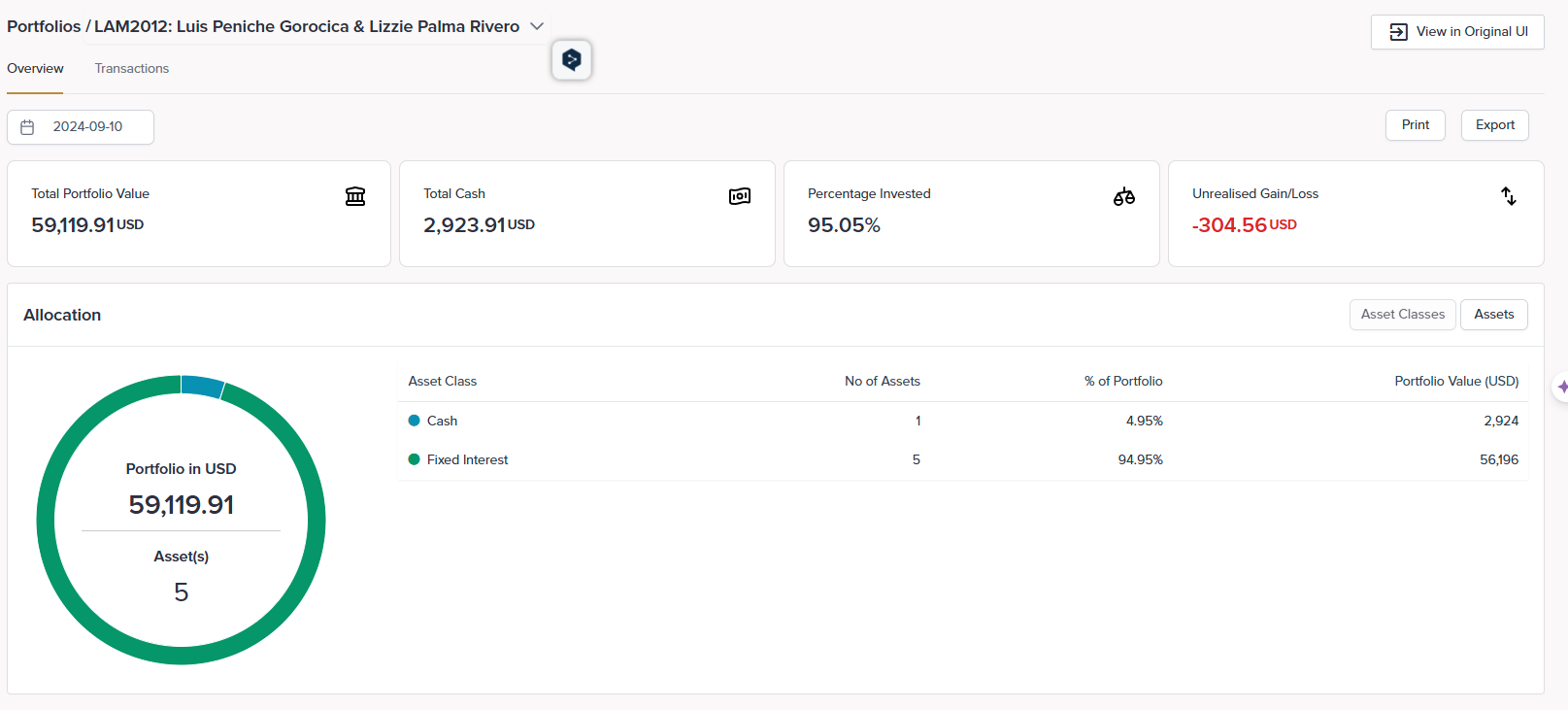Select the Overview tab

pyautogui.click(x=35, y=69)
